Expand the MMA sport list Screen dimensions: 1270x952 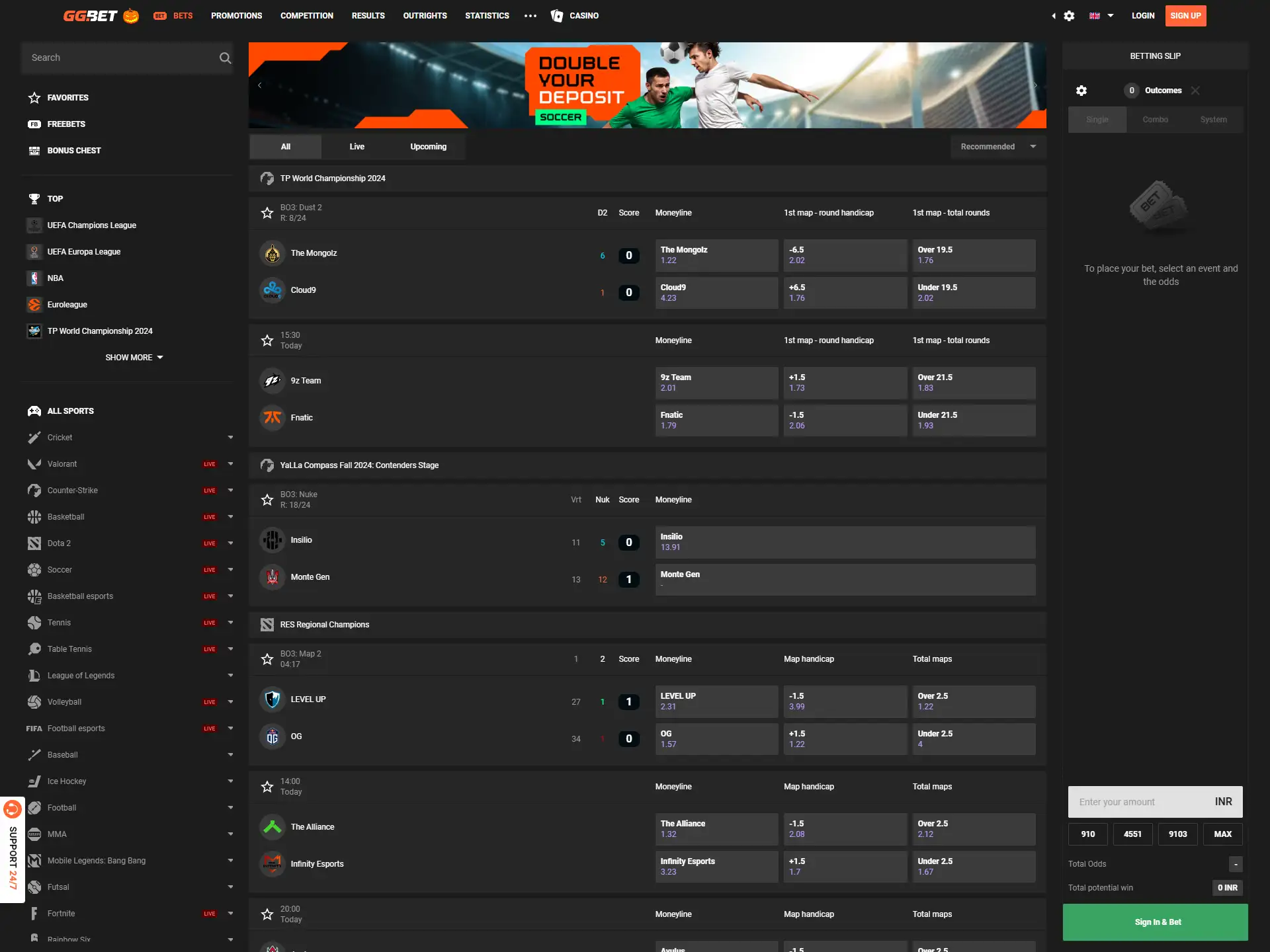point(230,834)
